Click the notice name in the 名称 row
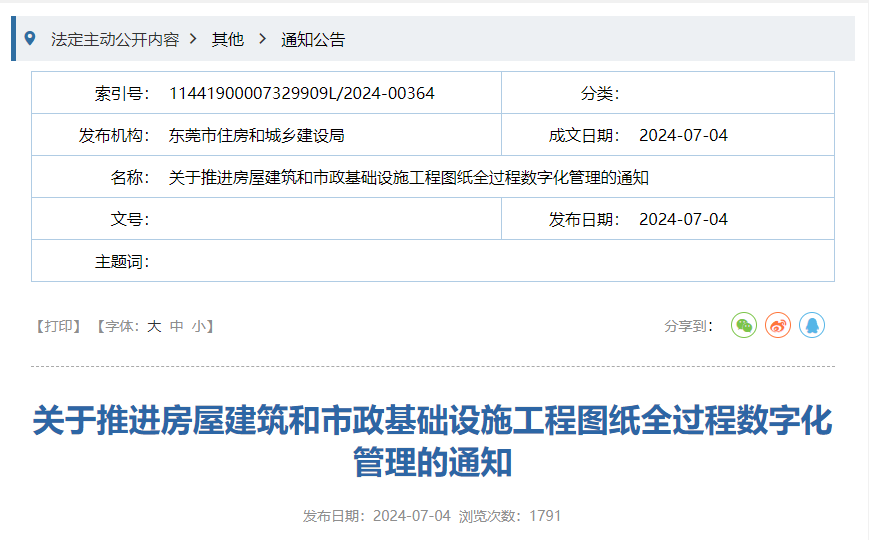This screenshot has height=540, width=869. (409, 177)
